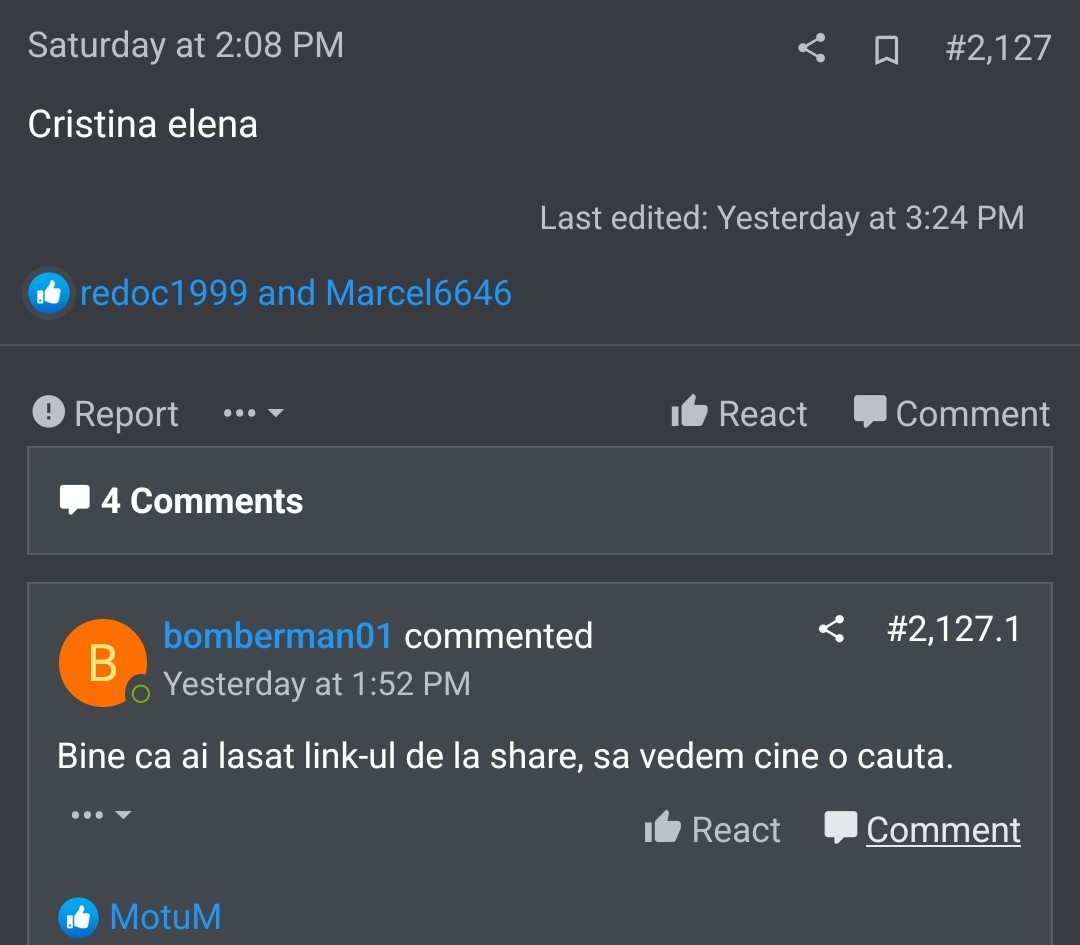
Task: Collapse the 4 Comments section header
Action: click(x=182, y=501)
